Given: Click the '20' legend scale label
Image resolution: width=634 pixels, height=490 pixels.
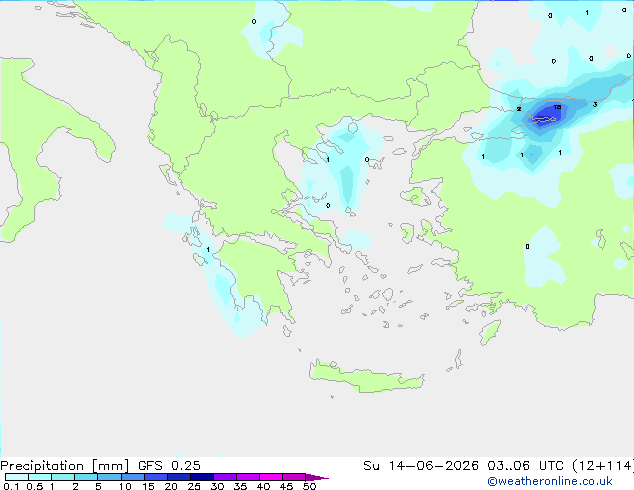Looking at the screenshot, I should [171, 486].
